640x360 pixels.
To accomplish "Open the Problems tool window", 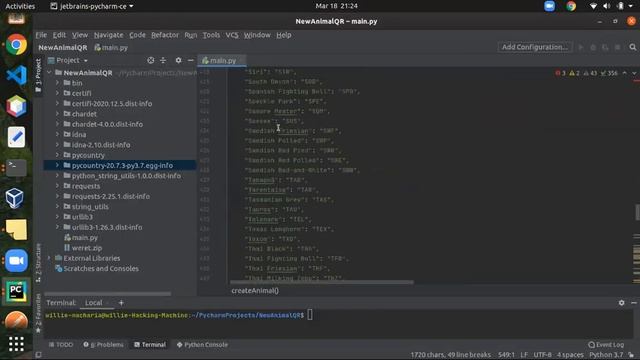I will click(x=103, y=345).
